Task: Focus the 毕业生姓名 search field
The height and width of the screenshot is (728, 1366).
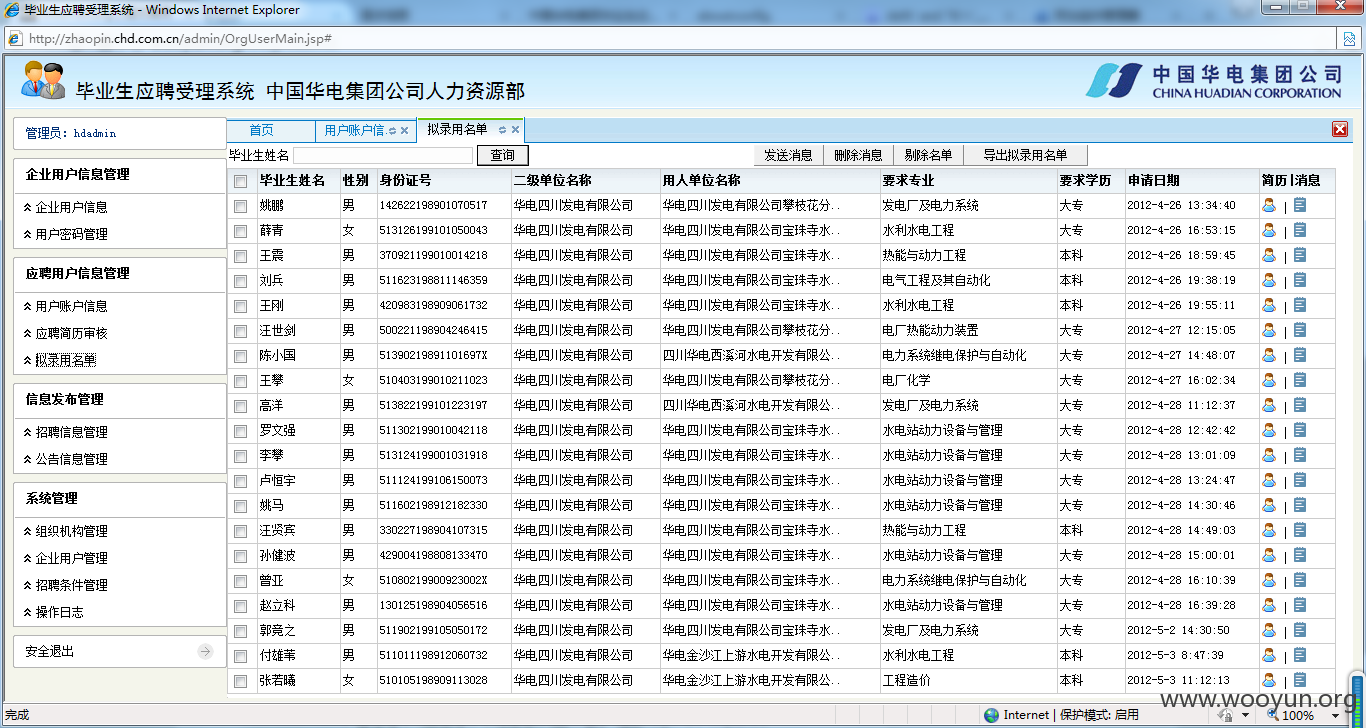Action: pos(382,156)
